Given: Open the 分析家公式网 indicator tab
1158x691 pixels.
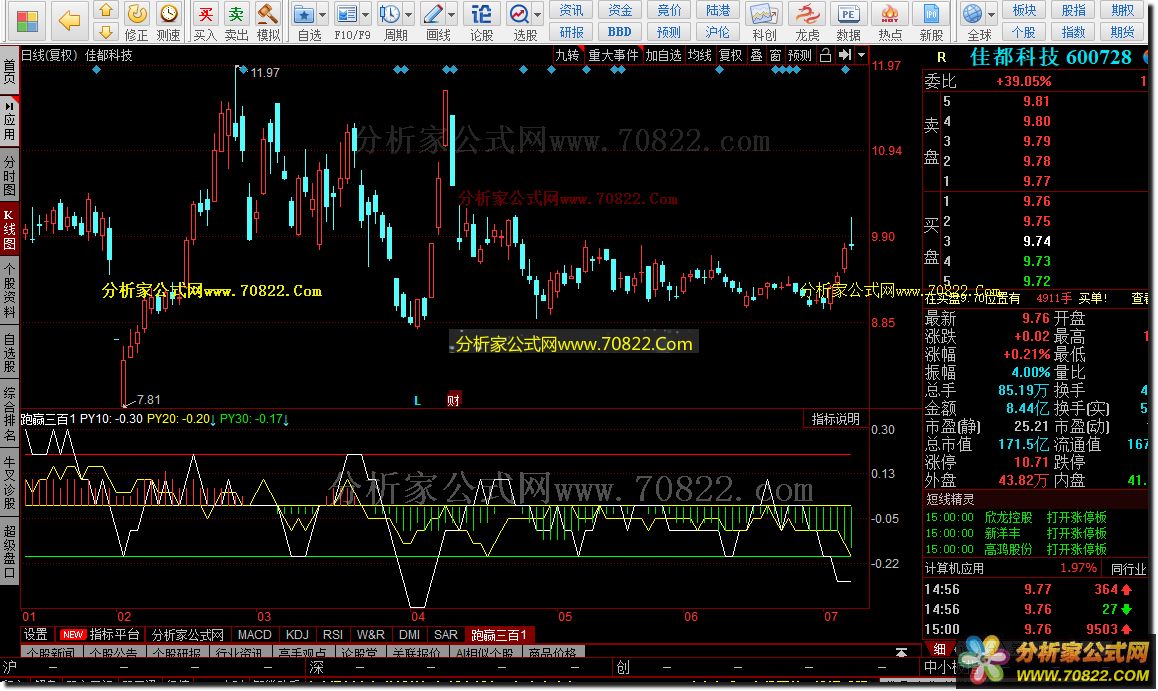Looking at the screenshot, I should click(188, 635).
